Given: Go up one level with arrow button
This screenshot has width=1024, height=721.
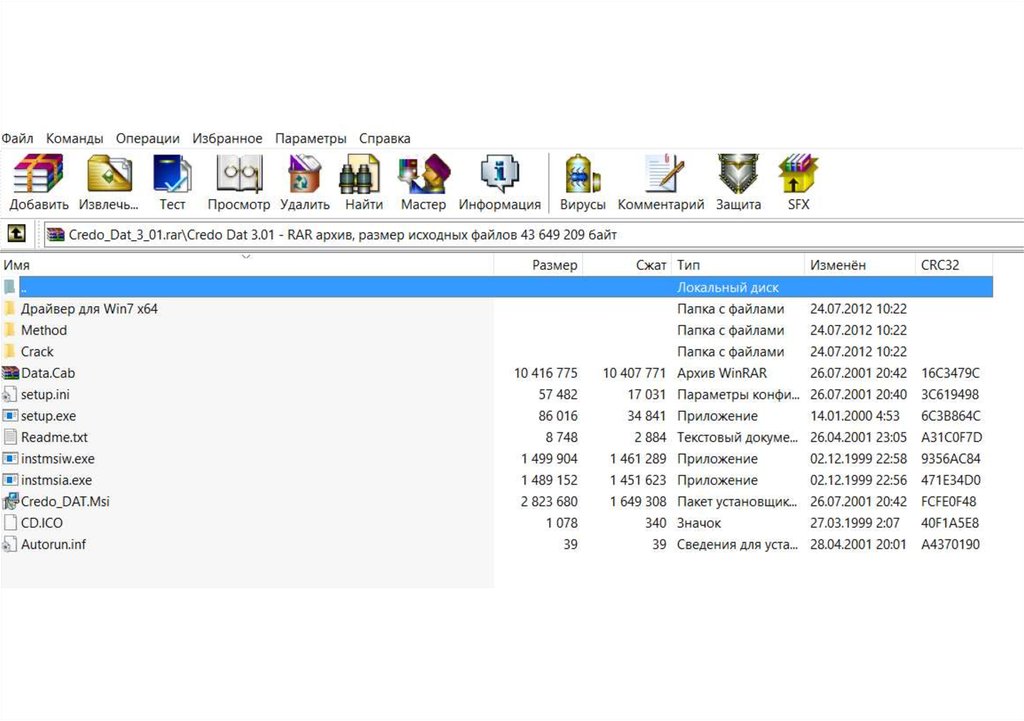Looking at the screenshot, I should point(17,234).
